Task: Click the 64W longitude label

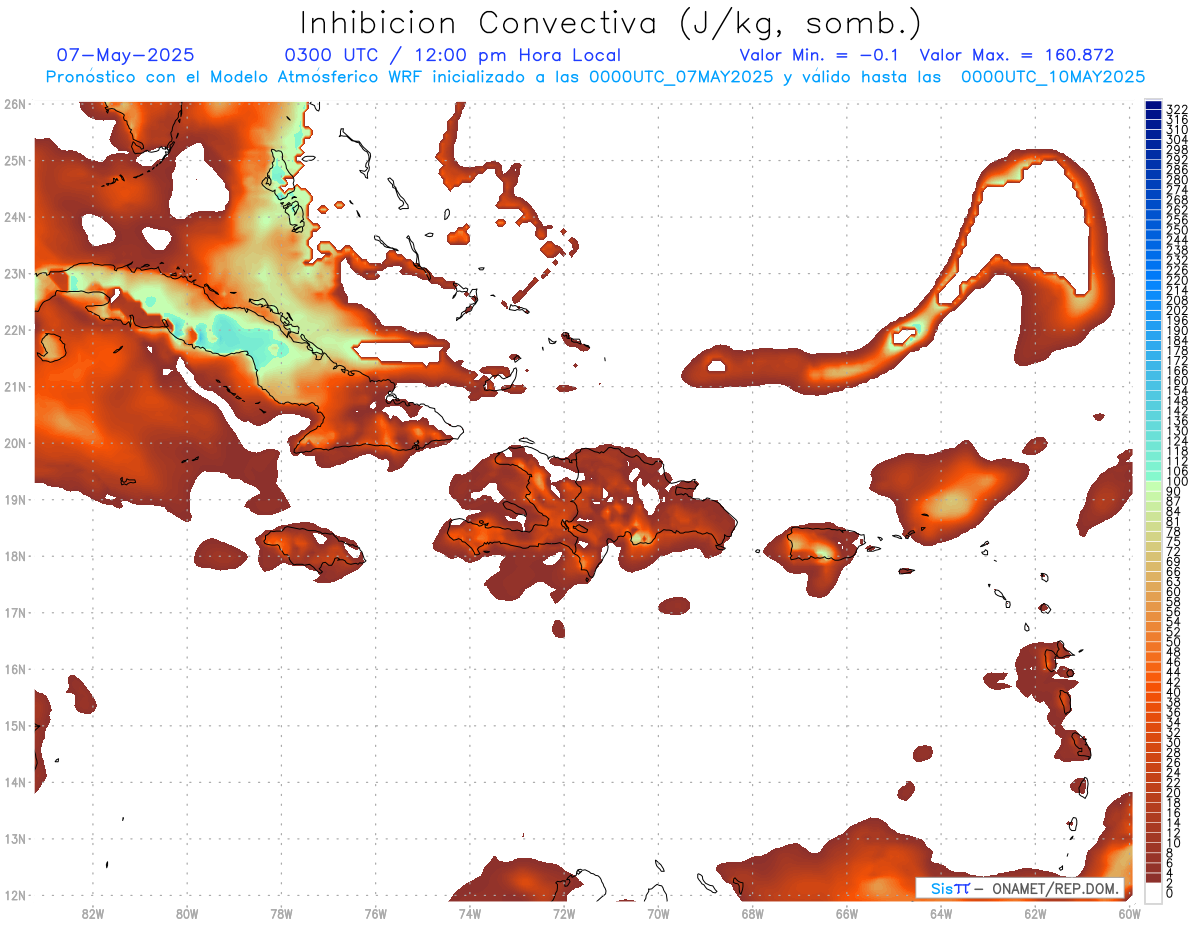Action: click(x=941, y=913)
